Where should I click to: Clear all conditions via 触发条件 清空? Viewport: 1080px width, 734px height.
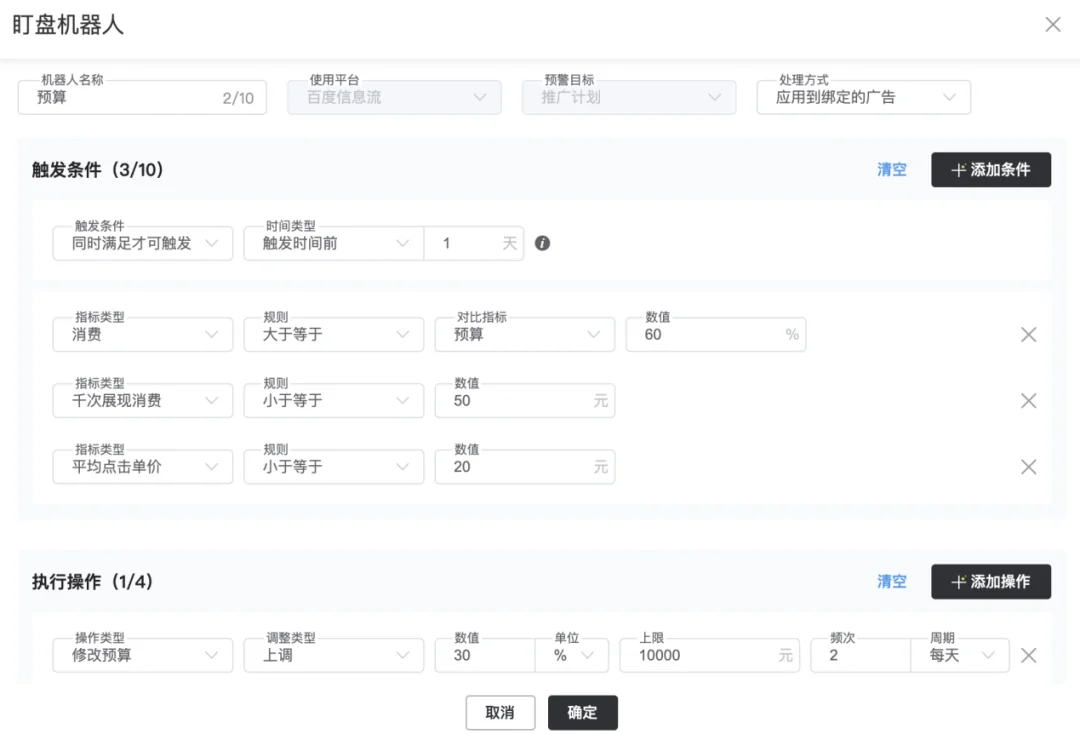891,169
